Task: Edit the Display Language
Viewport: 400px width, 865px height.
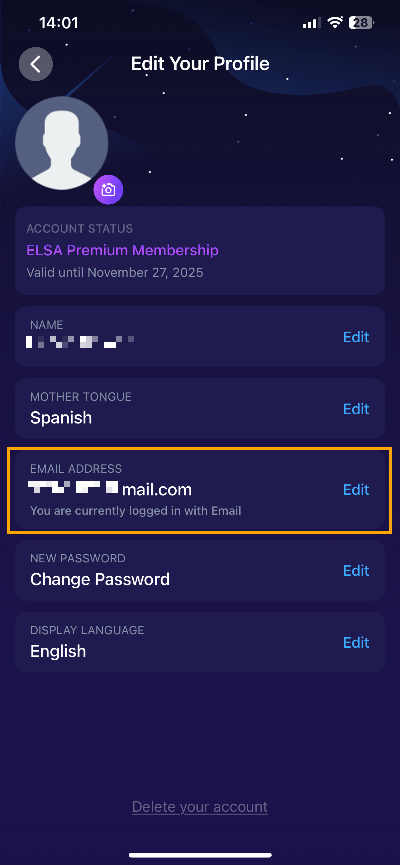Action: (x=356, y=643)
